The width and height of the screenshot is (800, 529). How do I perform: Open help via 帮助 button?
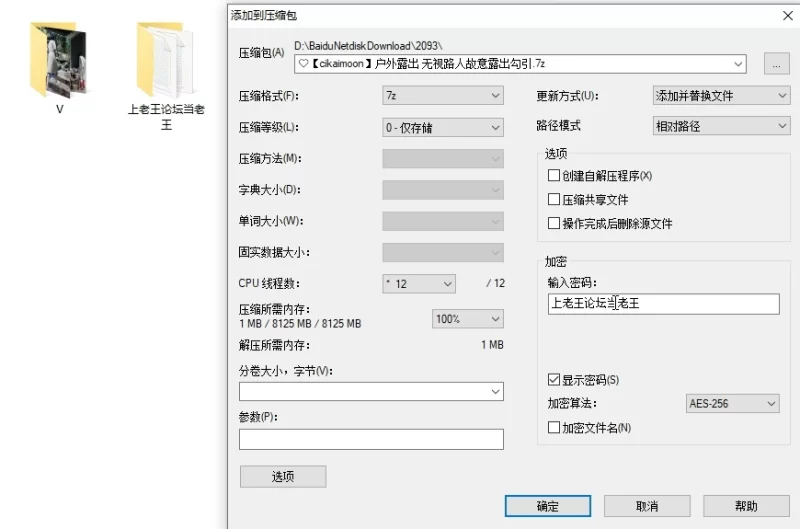746,506
